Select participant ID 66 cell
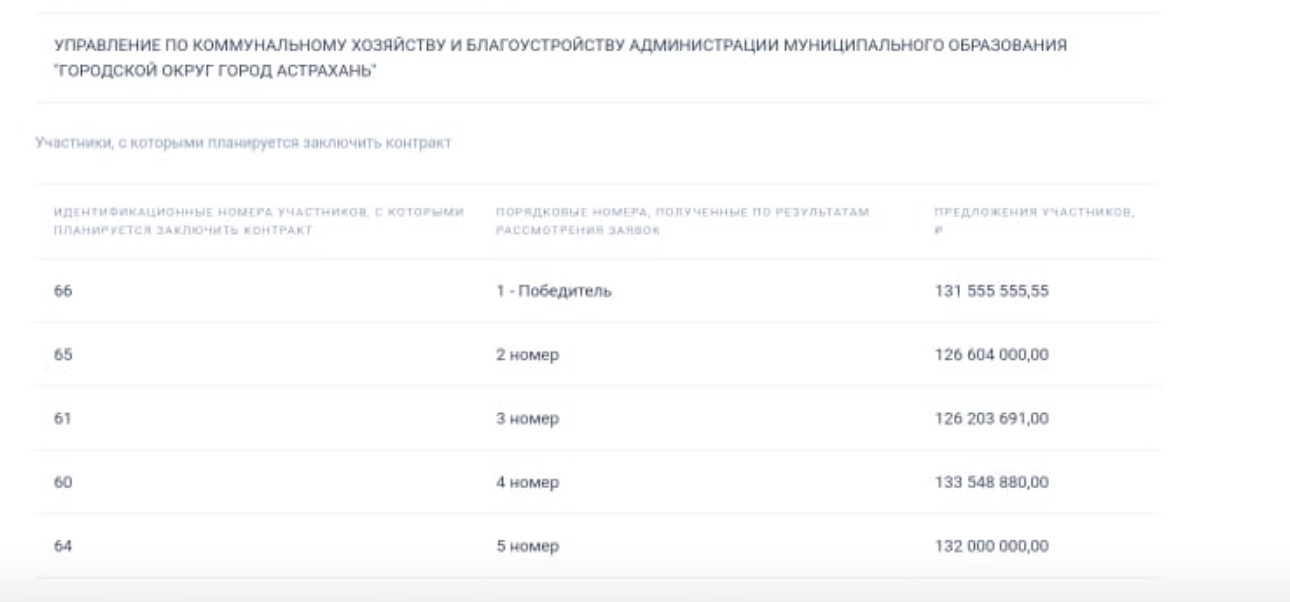1290x602 pixels. [63, 291]
